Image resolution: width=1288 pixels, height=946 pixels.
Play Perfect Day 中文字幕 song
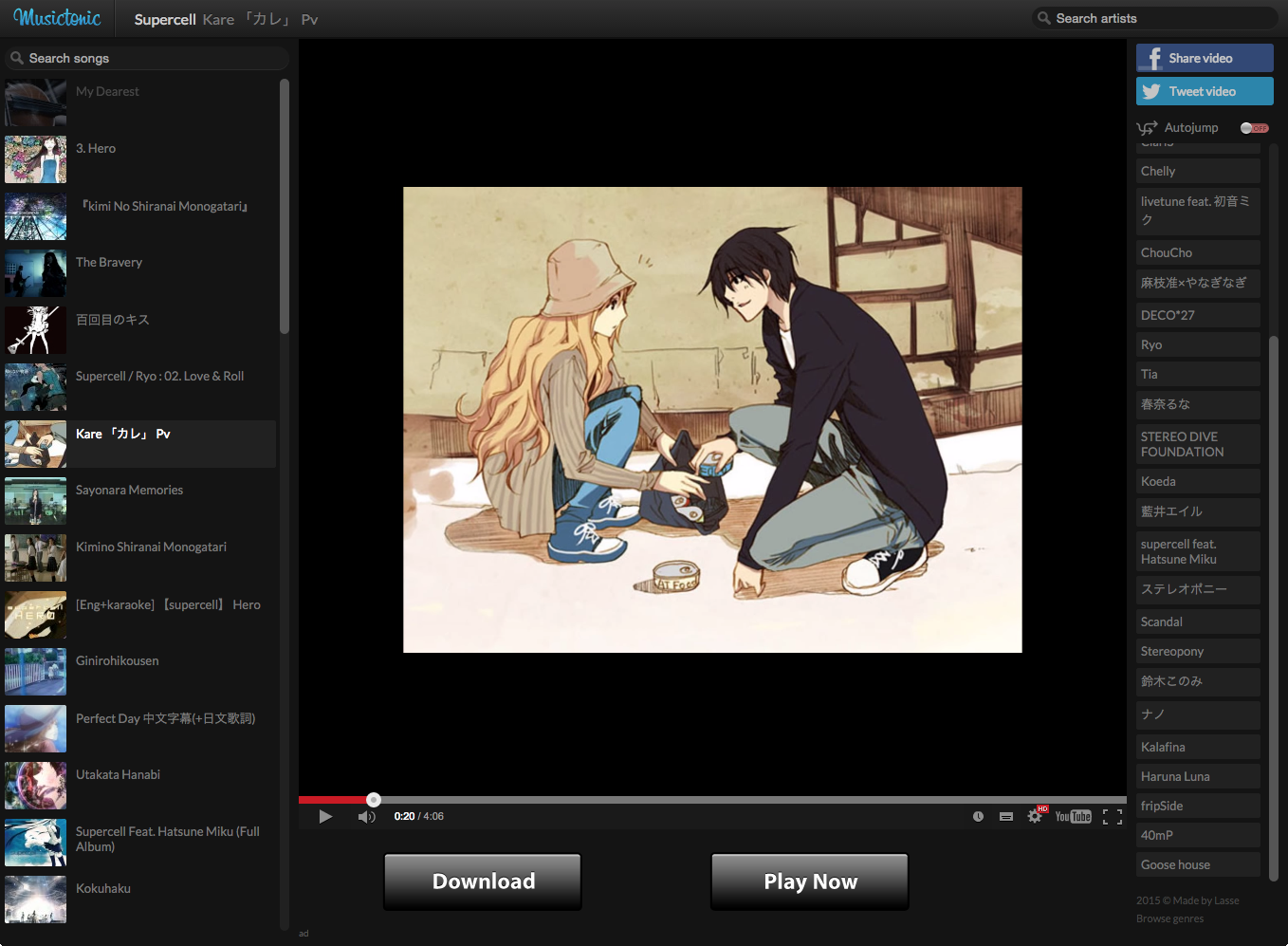pos(140,729)
